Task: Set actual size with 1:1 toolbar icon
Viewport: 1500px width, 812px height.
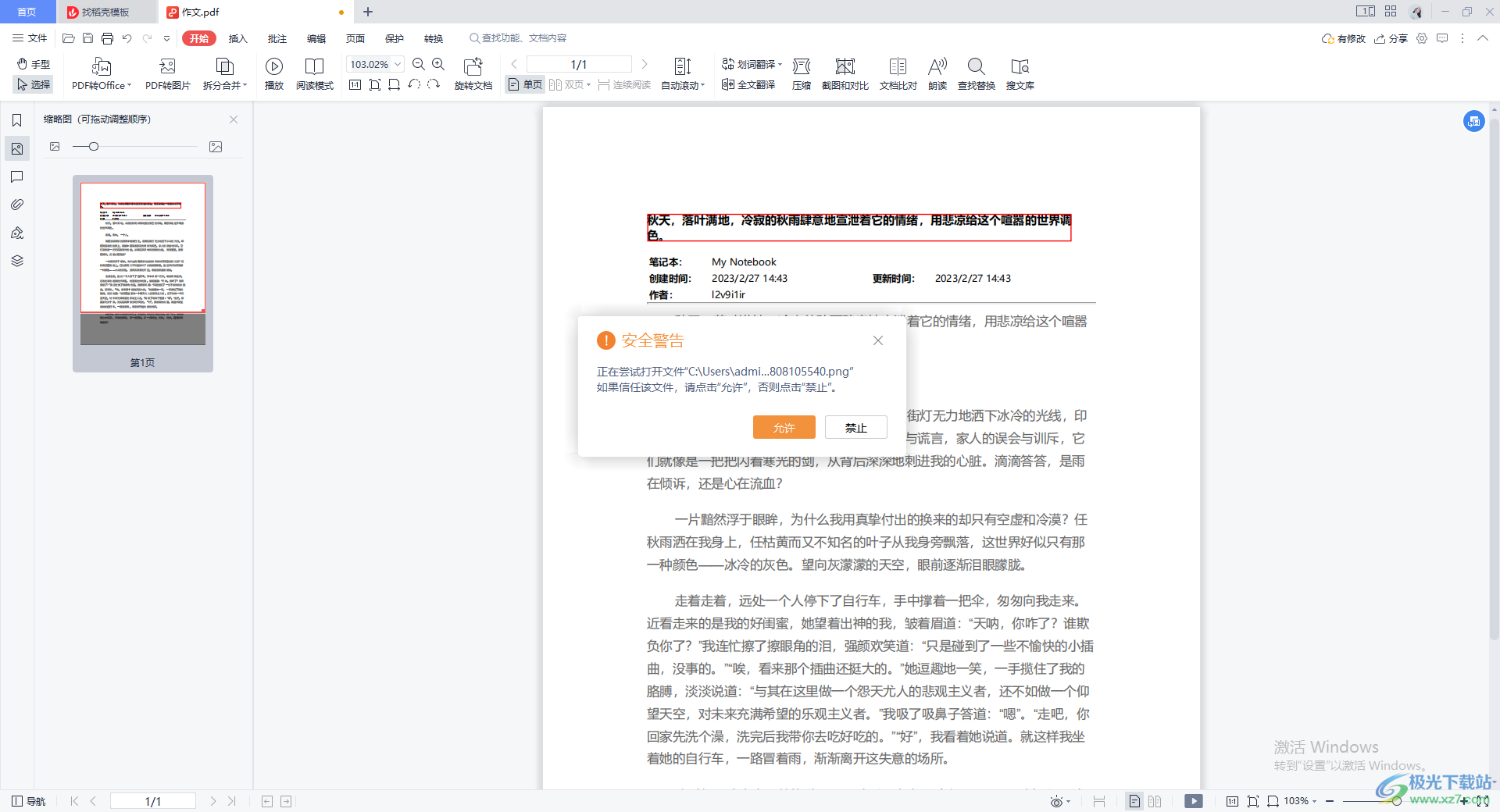Action: pyautogui.click(x=355, y=84)
